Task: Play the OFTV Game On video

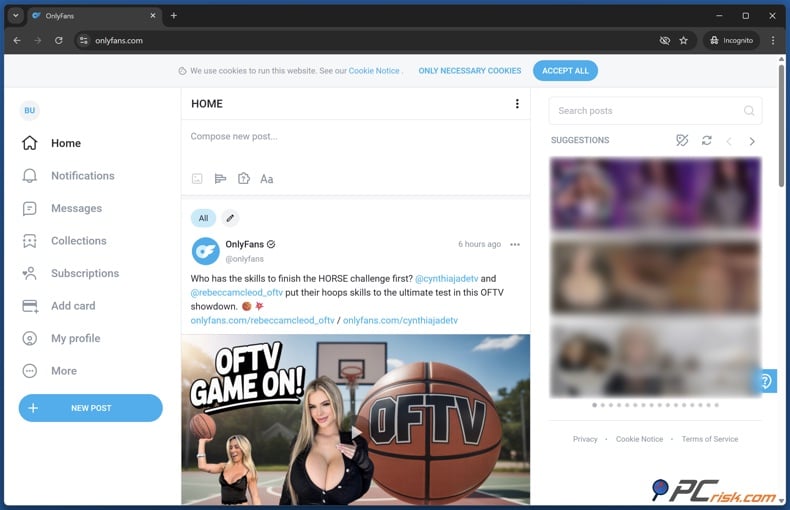Action: click(x=356, y=432)
